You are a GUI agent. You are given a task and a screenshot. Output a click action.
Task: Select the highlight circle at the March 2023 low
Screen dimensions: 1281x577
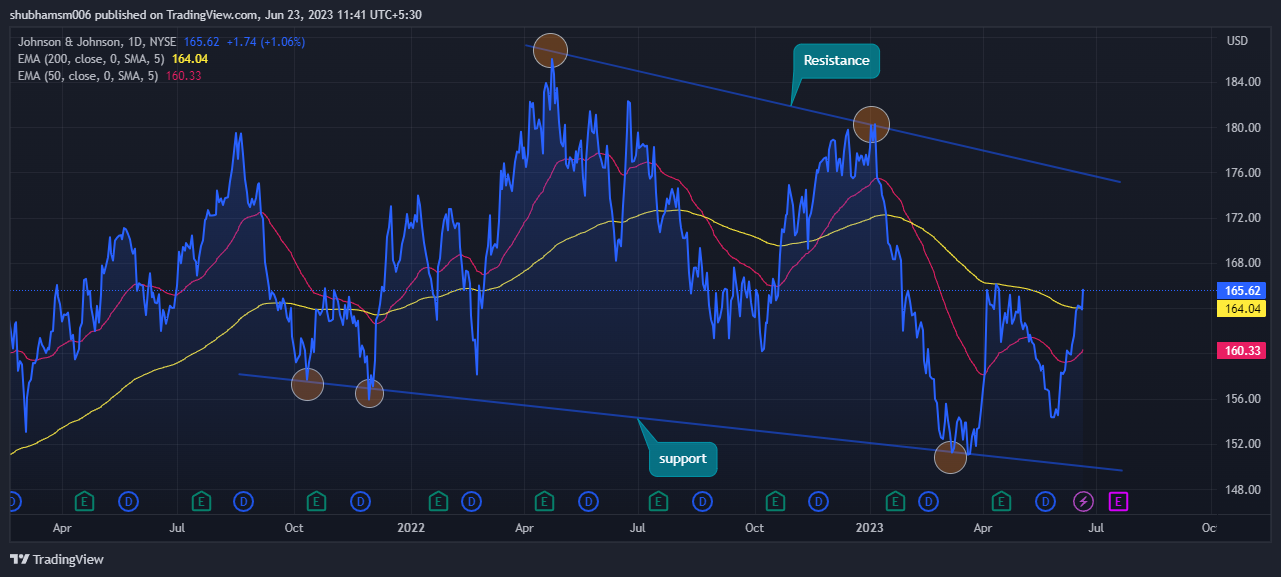[x=951, y=457]
